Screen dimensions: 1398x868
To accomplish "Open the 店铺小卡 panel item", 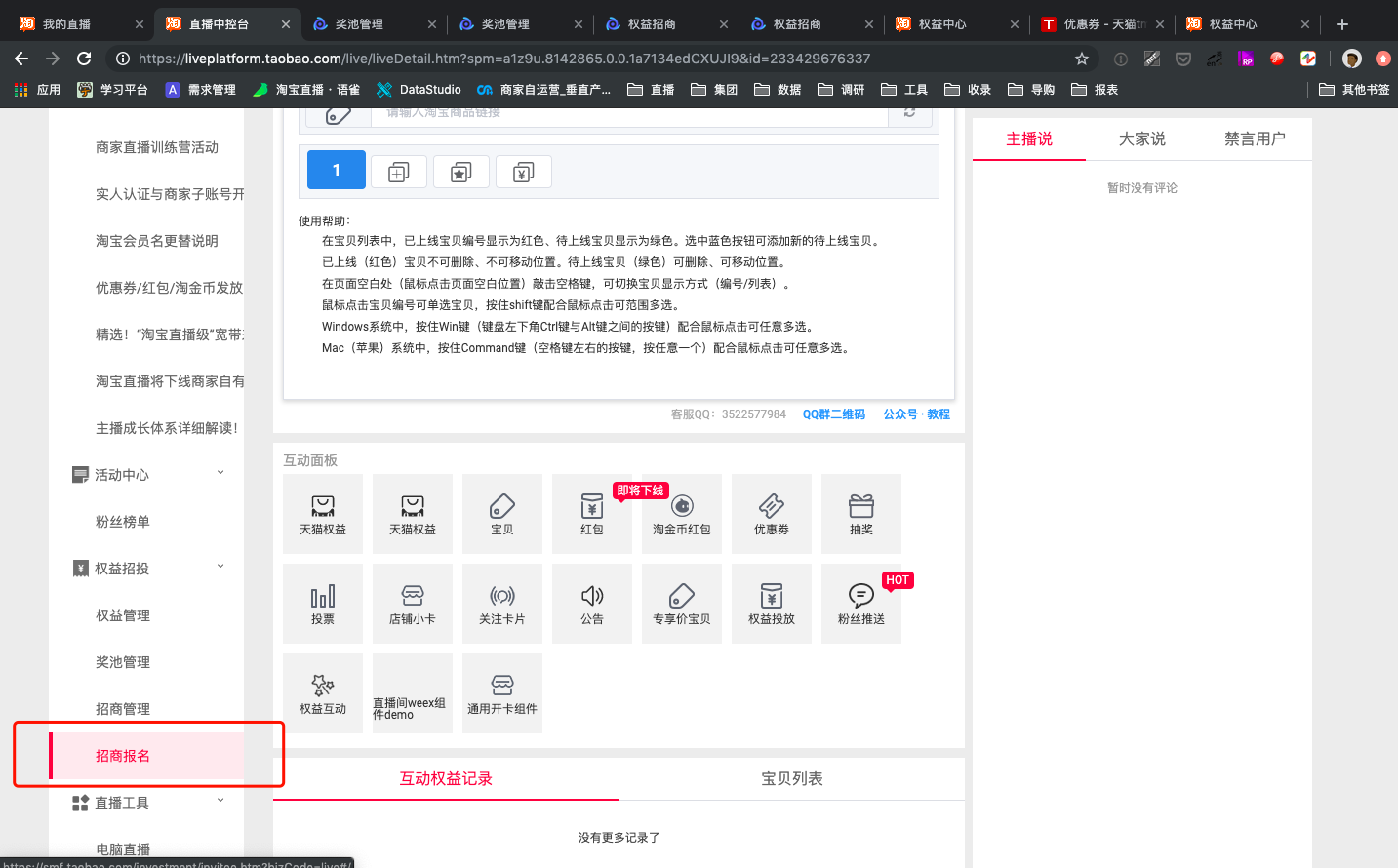I will pos(413,604).
